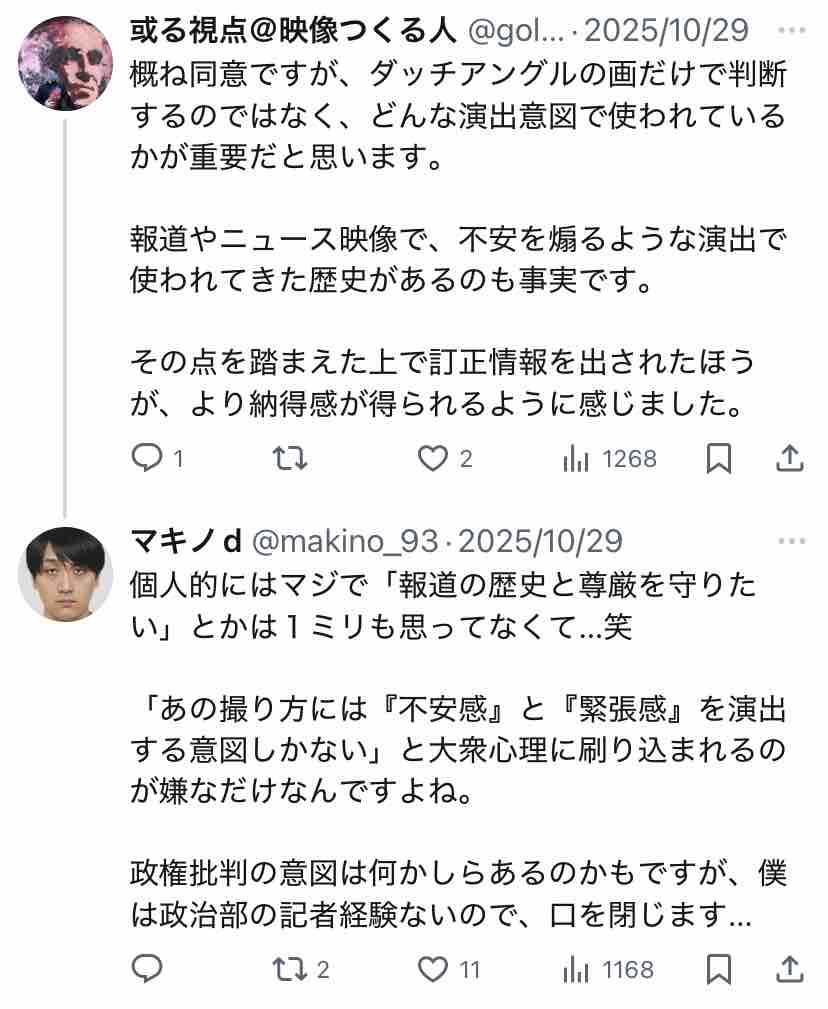View analytics showing 1268 views

(x=576, y=459)
